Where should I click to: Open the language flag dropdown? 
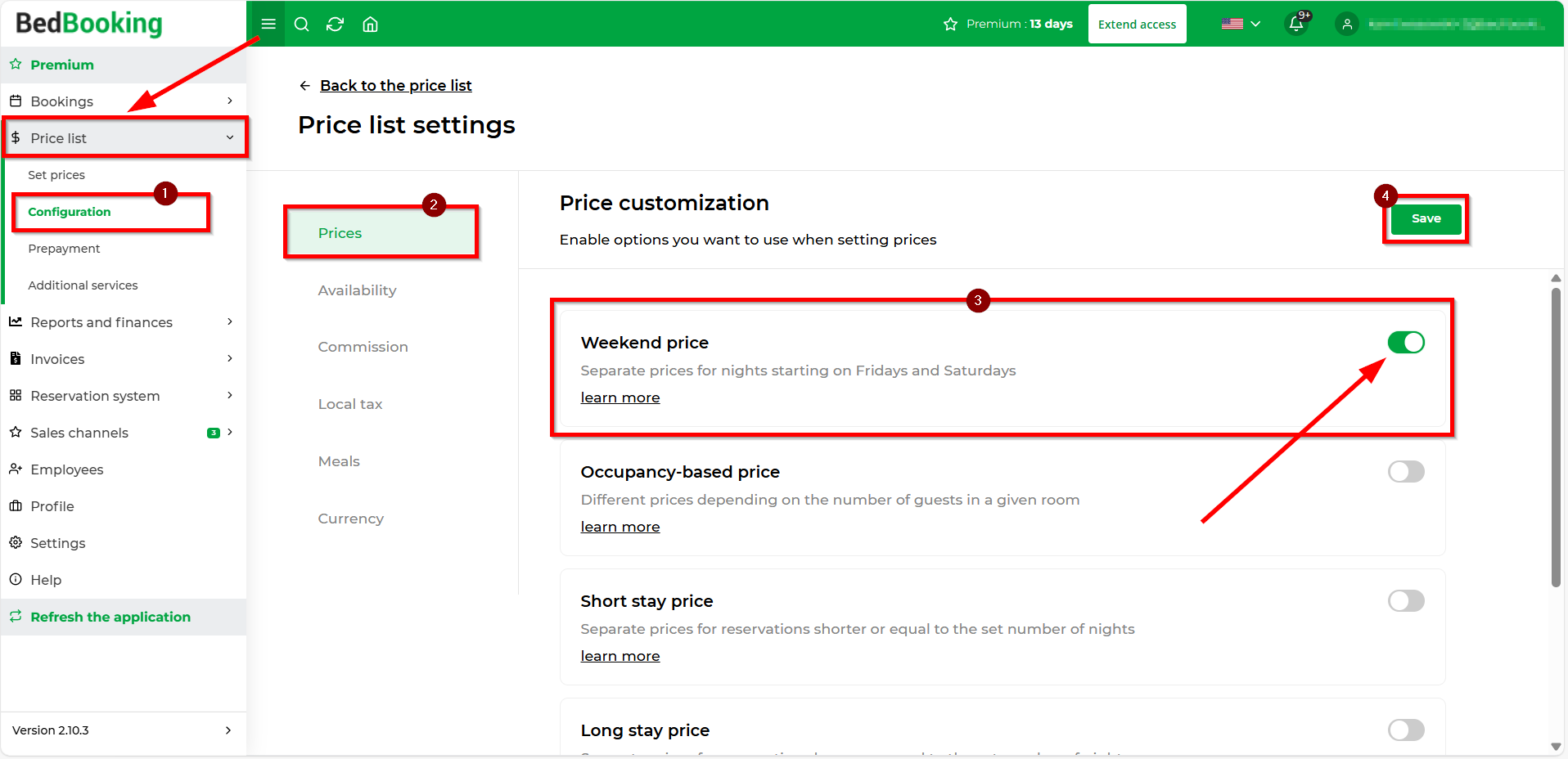(x=1241, y=24)
